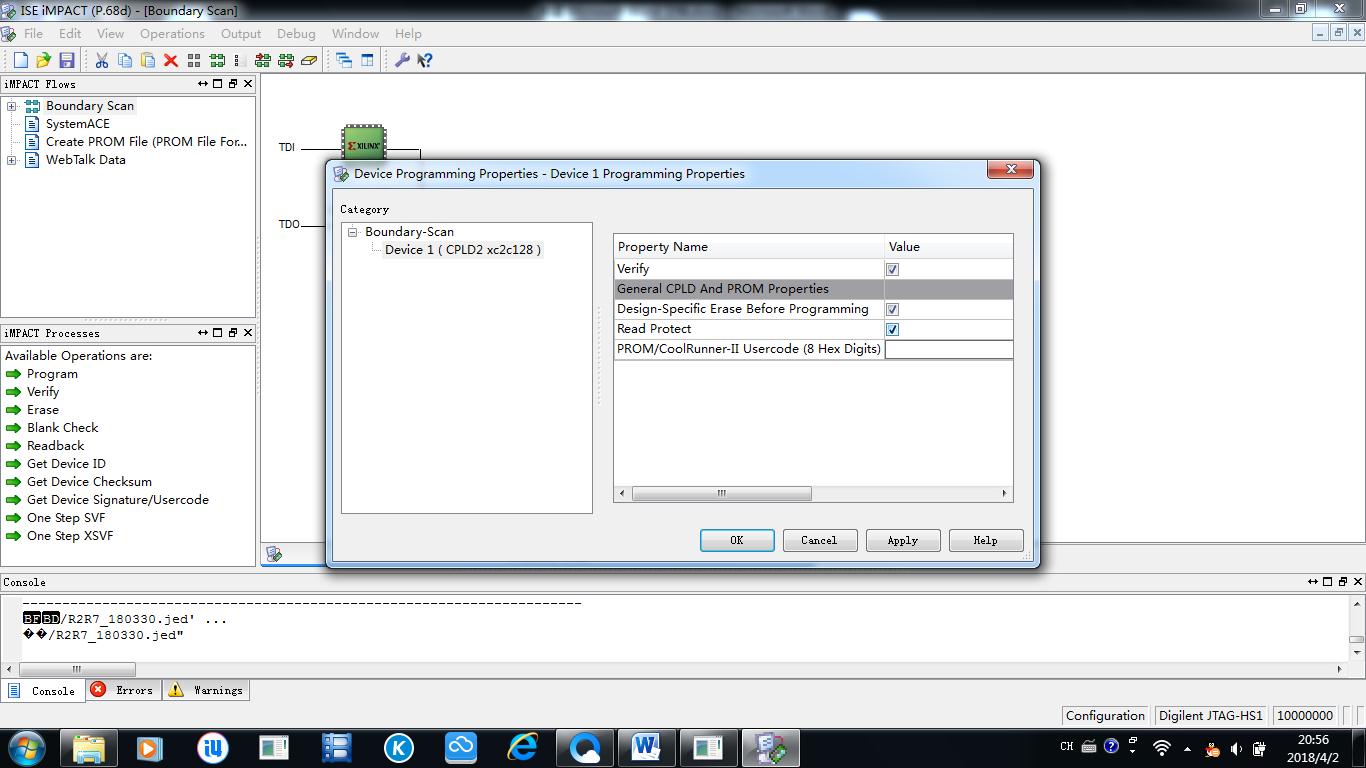Click the Initialize Chain green icon
The image size is (1366, 768).
[217, 60]
